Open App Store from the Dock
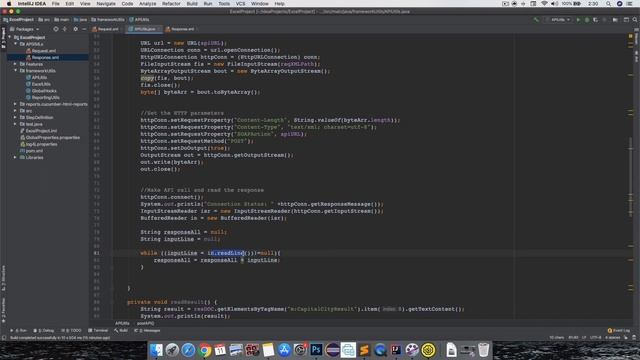 [284, 350]
